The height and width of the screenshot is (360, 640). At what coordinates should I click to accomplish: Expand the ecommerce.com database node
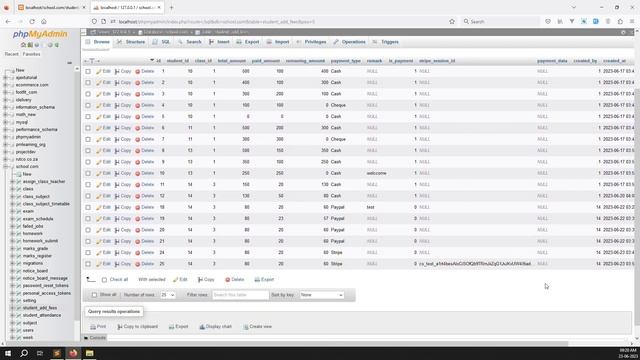[5, 85]
